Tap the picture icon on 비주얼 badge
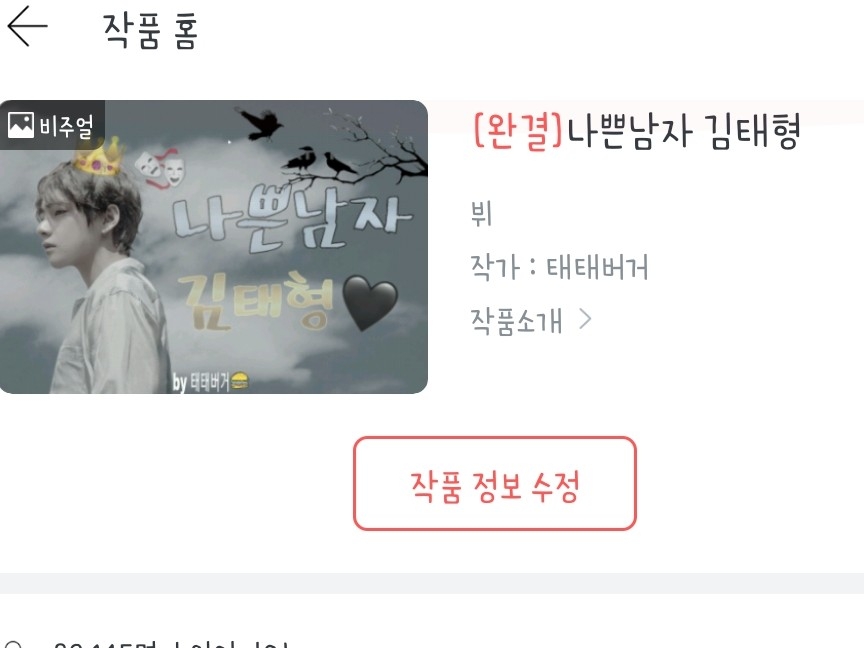The height and width of the screenshot is (648, 864). [21, 125]
